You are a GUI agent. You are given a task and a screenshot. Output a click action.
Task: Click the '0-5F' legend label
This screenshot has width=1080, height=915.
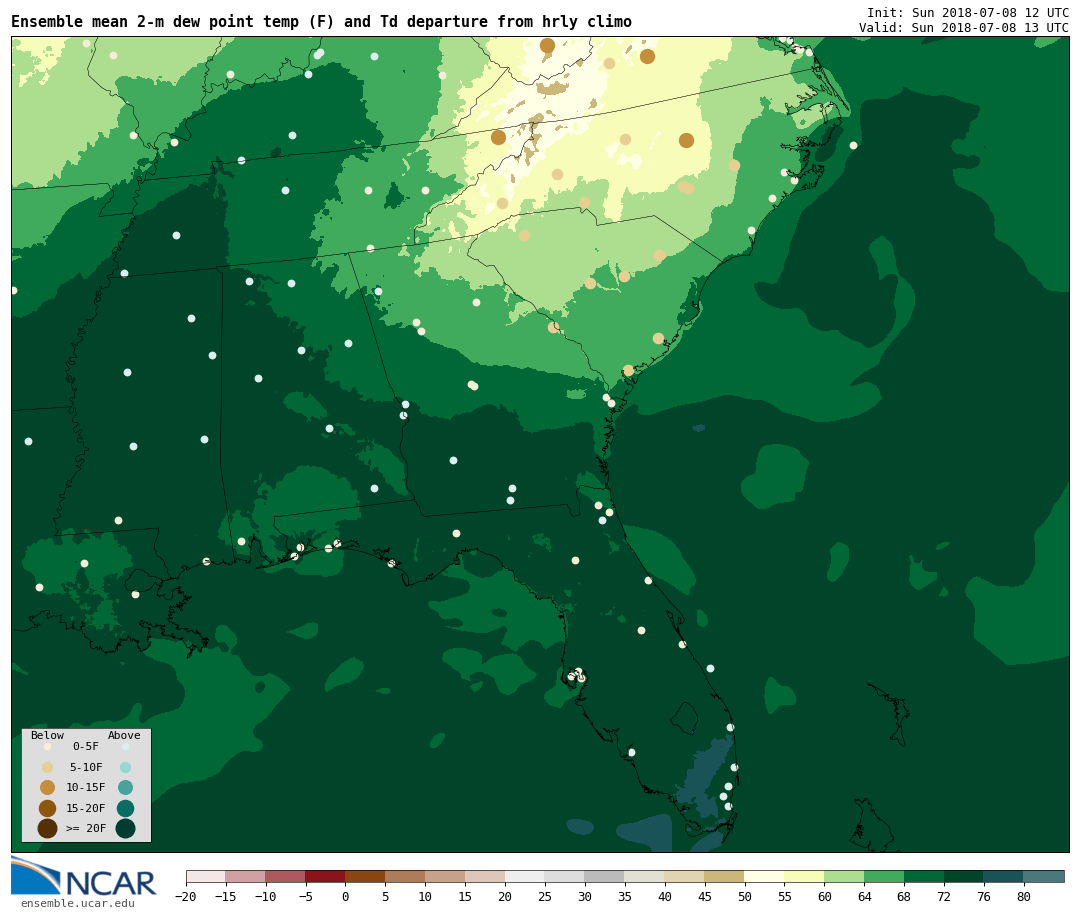tap(86, 746)
